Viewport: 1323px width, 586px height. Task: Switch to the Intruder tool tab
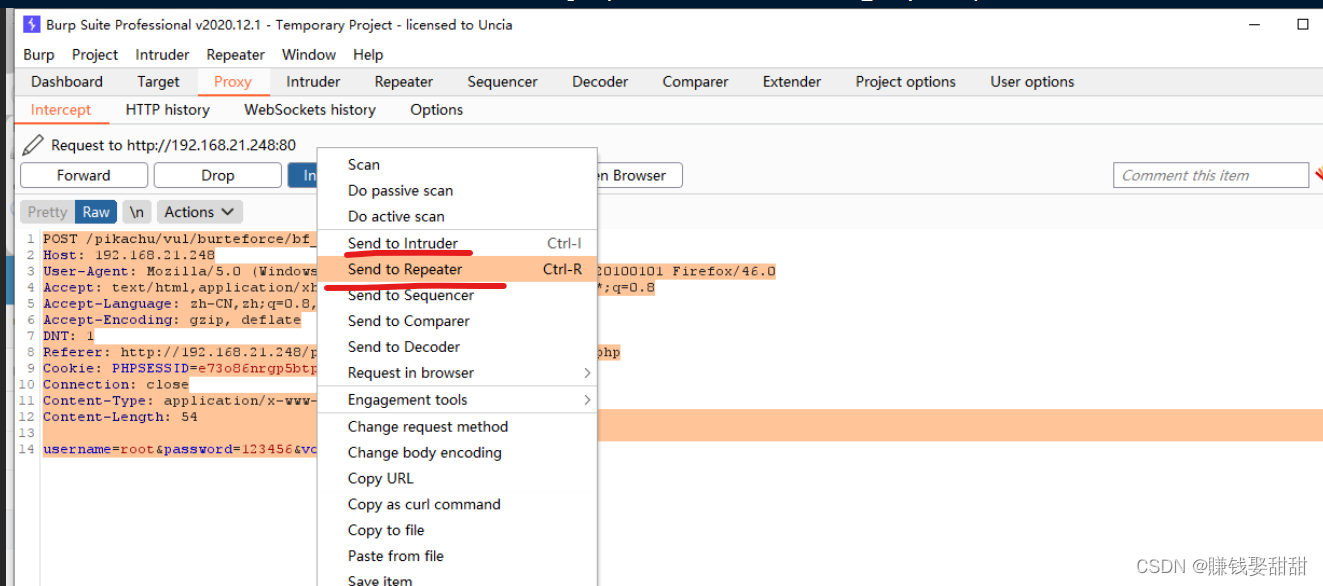pyautogui.click(x=313, y=82)
